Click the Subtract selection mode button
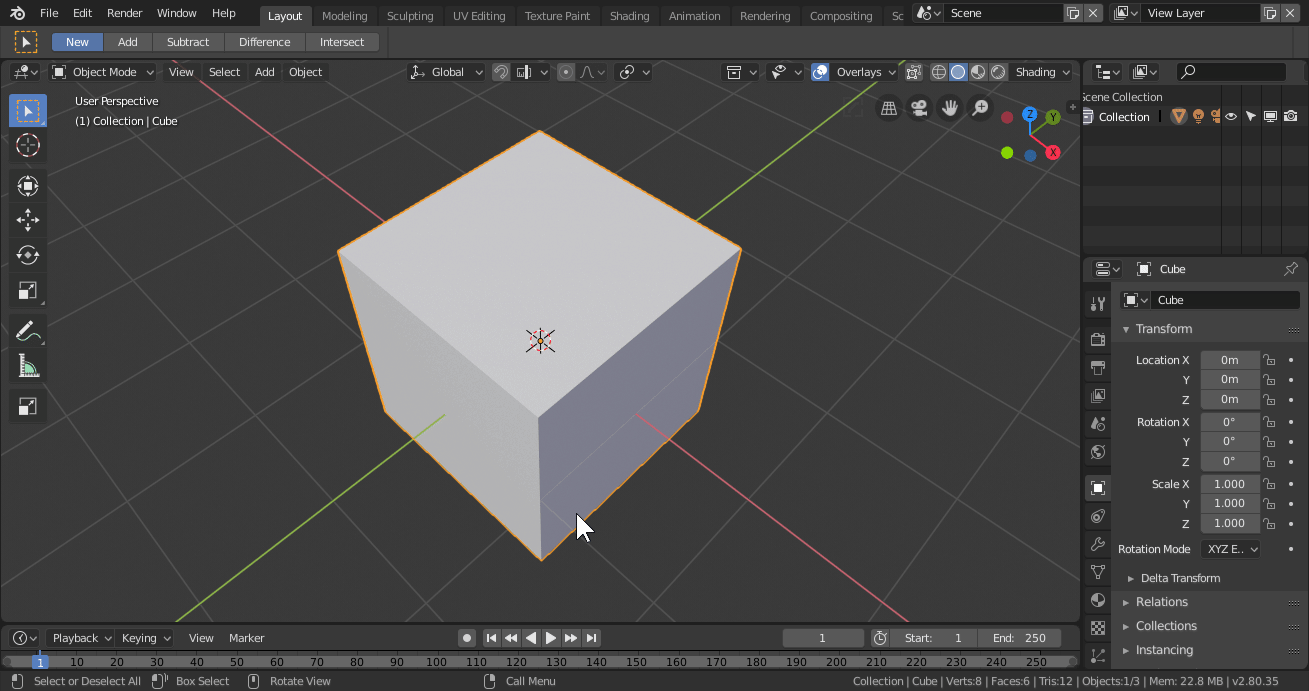 pos(188,42)
